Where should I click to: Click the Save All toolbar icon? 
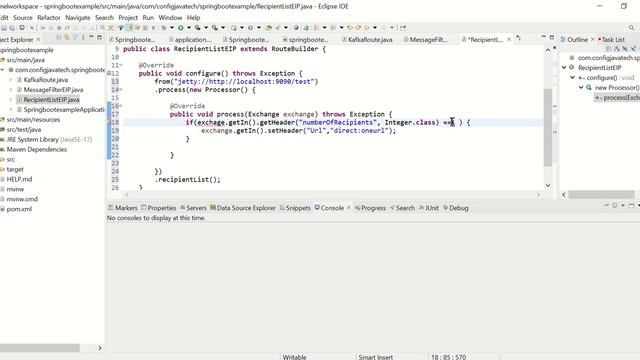(12, 28)
